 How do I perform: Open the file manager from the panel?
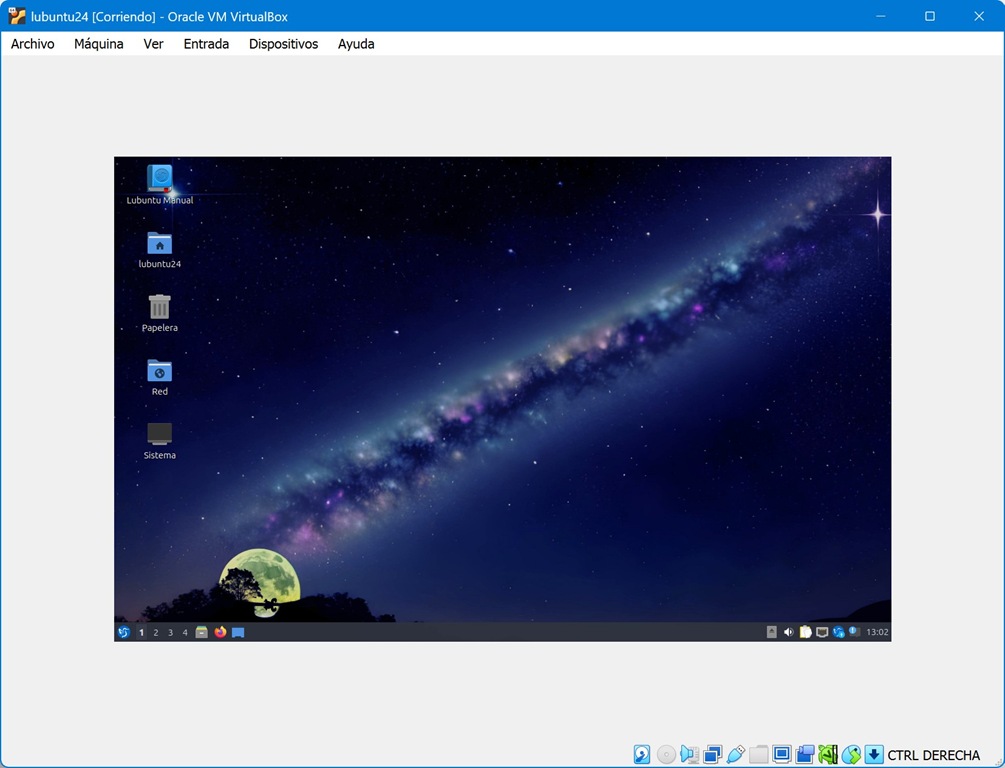click(202, 632)
